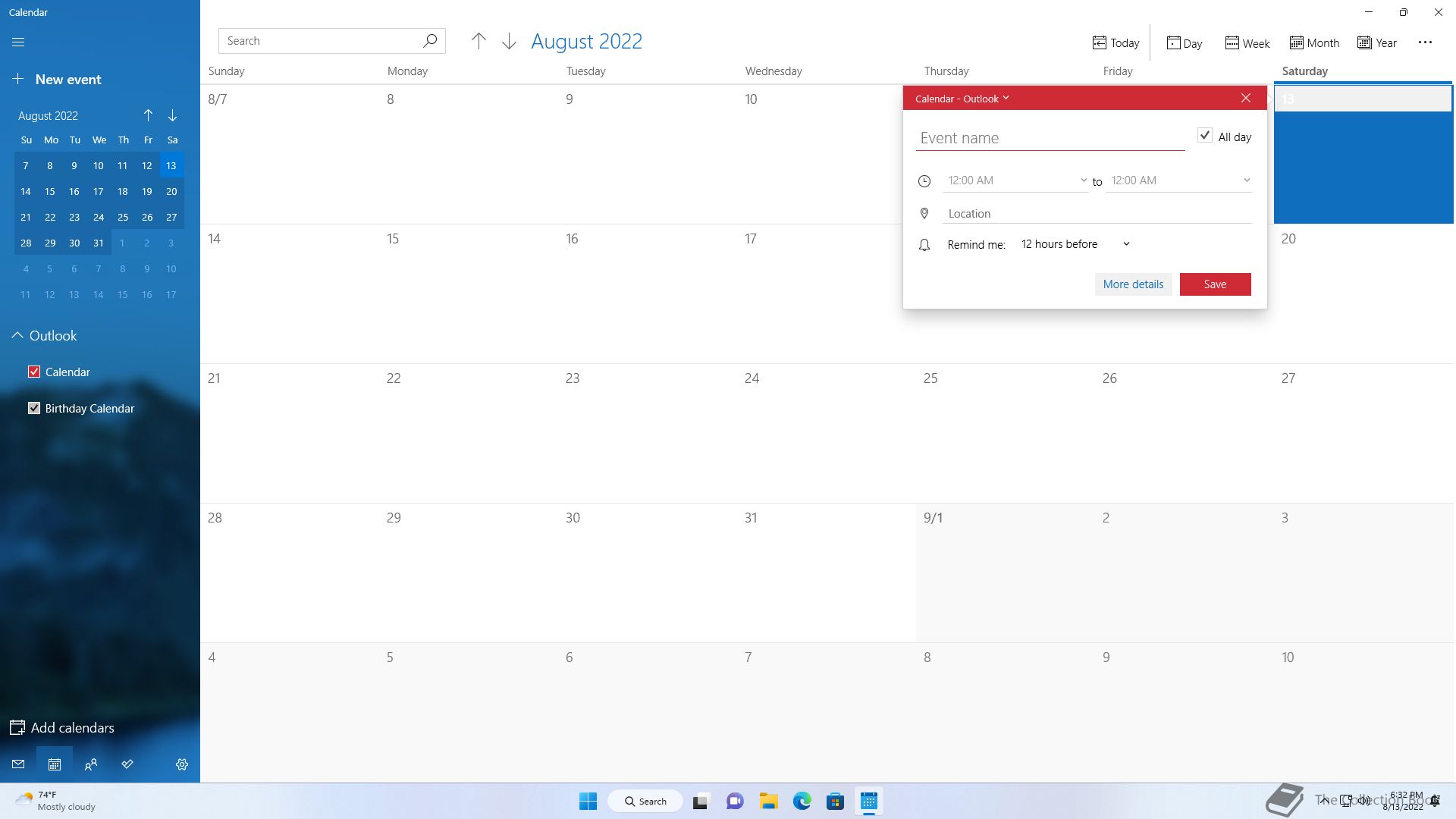The image size is (1456, 819).
Task: Open the hamburger navigation menu
Action: (x=18, y=42)
